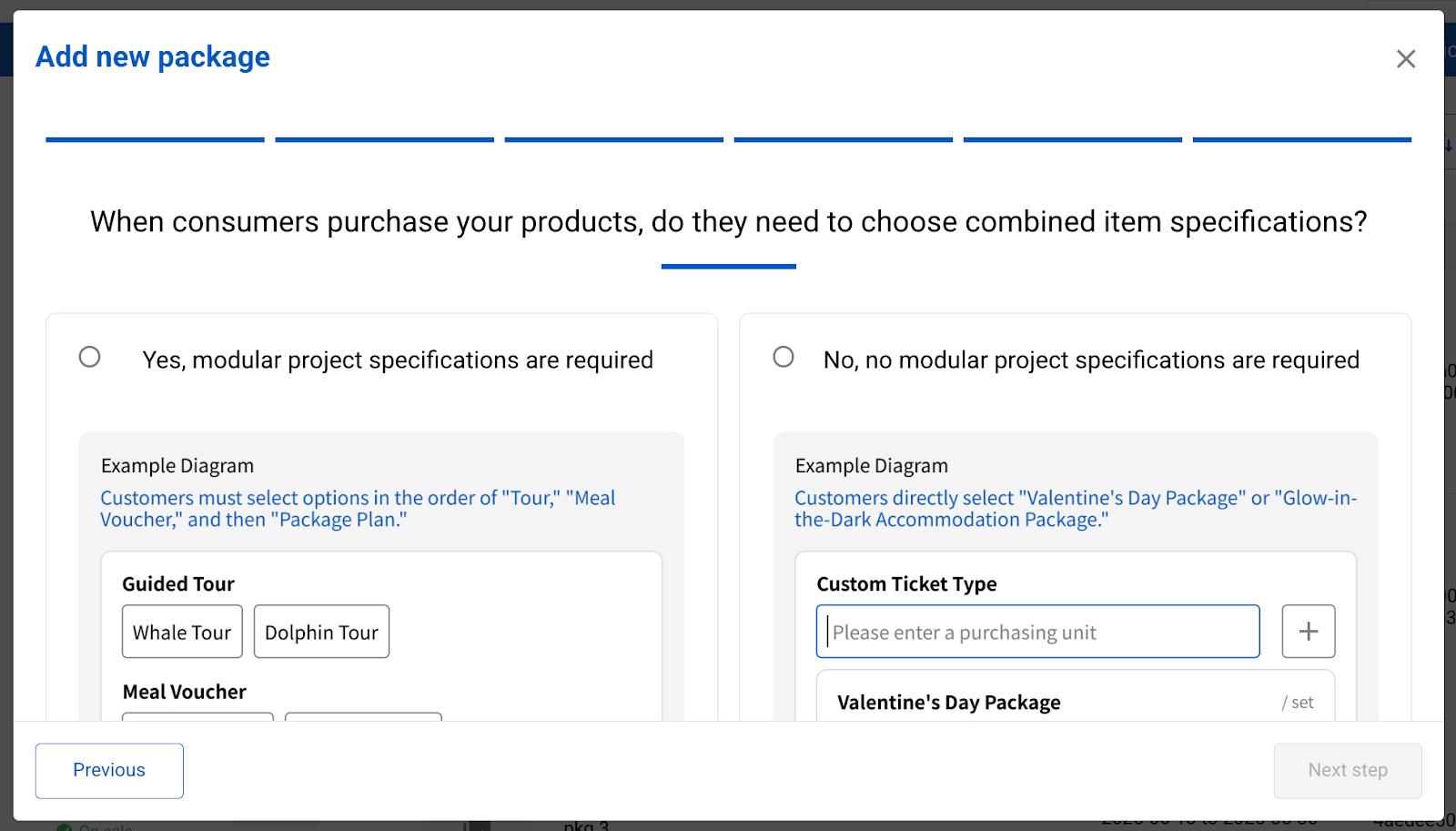The width and height of the screenshot is (1456, 831).
Task: Close the Add new package dialog
Action: (x=1406, y=59)
